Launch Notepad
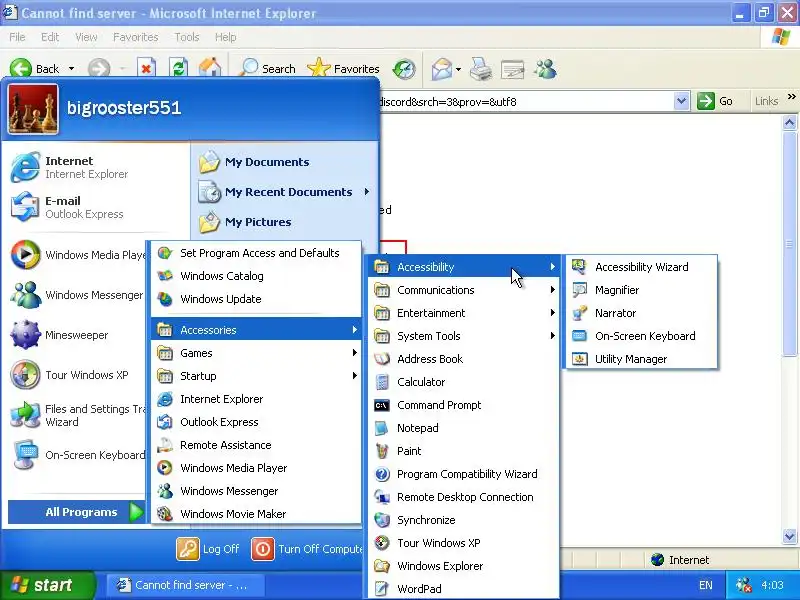Viewport: 800px width, 600px height. pyautogui.click(x=464, y=428)
